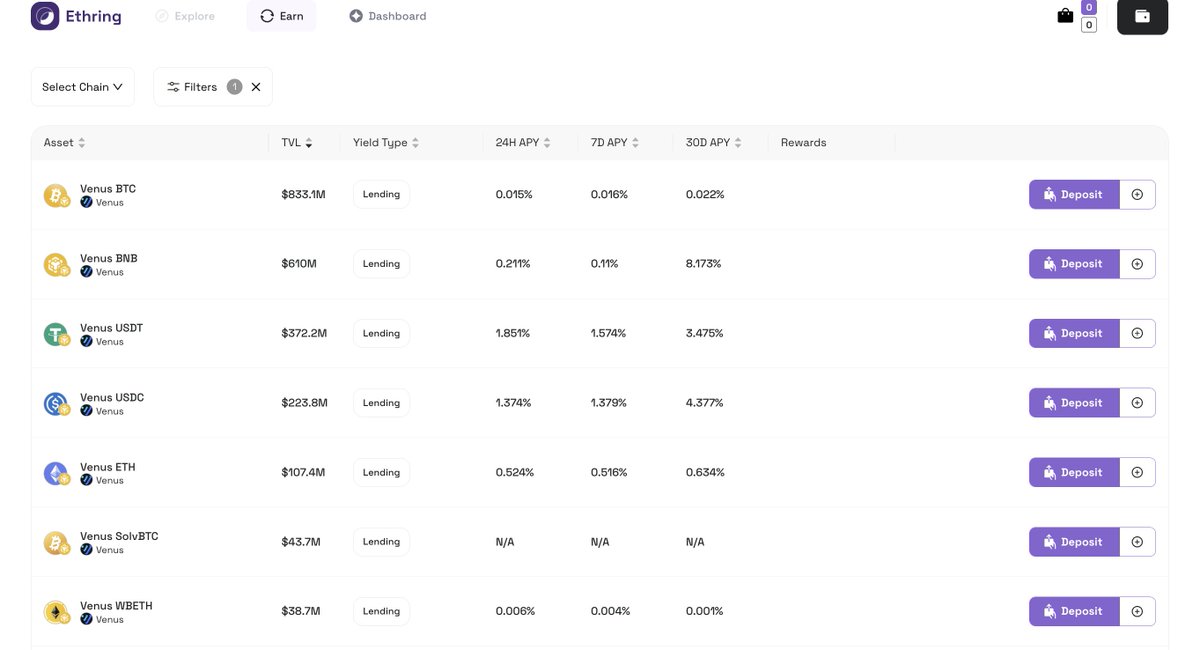Click the plus icon for Venus ETH
Screen dimensions: 1200x650
tap(1137, 473)
